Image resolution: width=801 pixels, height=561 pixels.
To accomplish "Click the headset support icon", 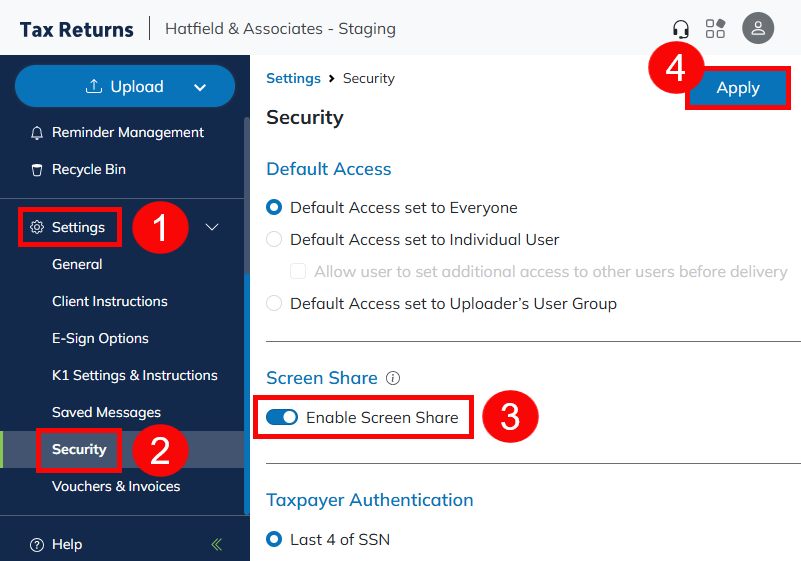I will [x=681, y=29].
